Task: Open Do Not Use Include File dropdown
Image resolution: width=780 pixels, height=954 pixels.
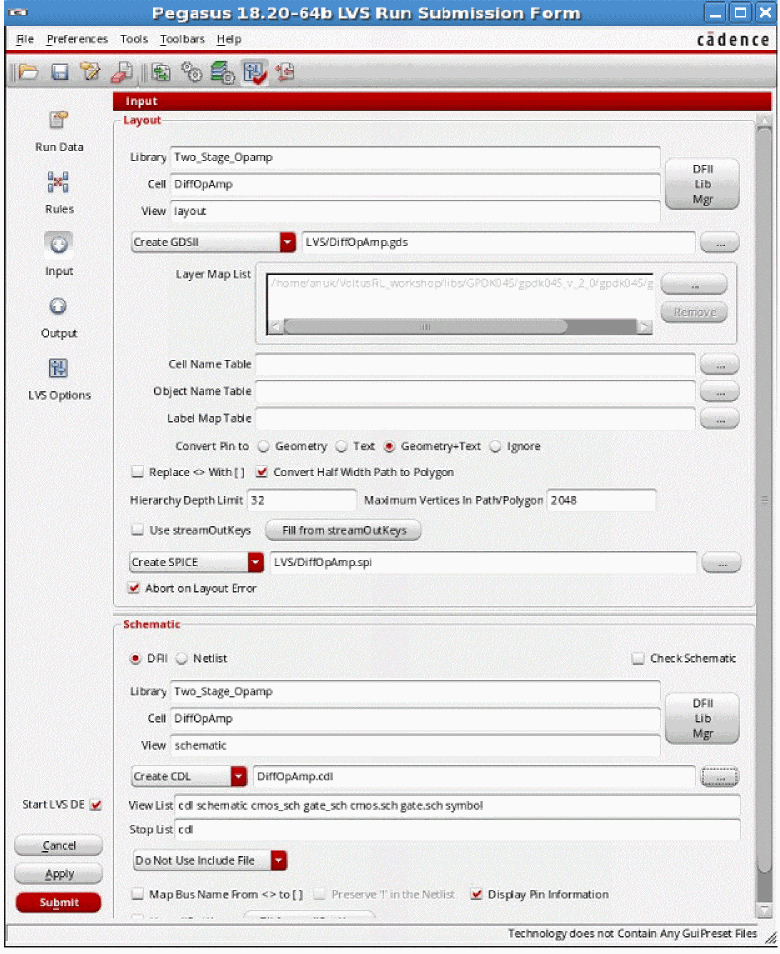Action: tap(209, 860)
